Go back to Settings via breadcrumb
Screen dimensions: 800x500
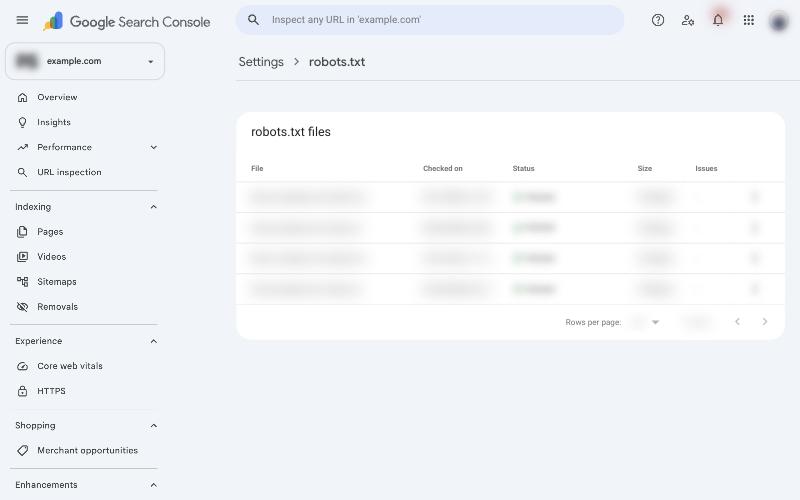tap(261, 62)
